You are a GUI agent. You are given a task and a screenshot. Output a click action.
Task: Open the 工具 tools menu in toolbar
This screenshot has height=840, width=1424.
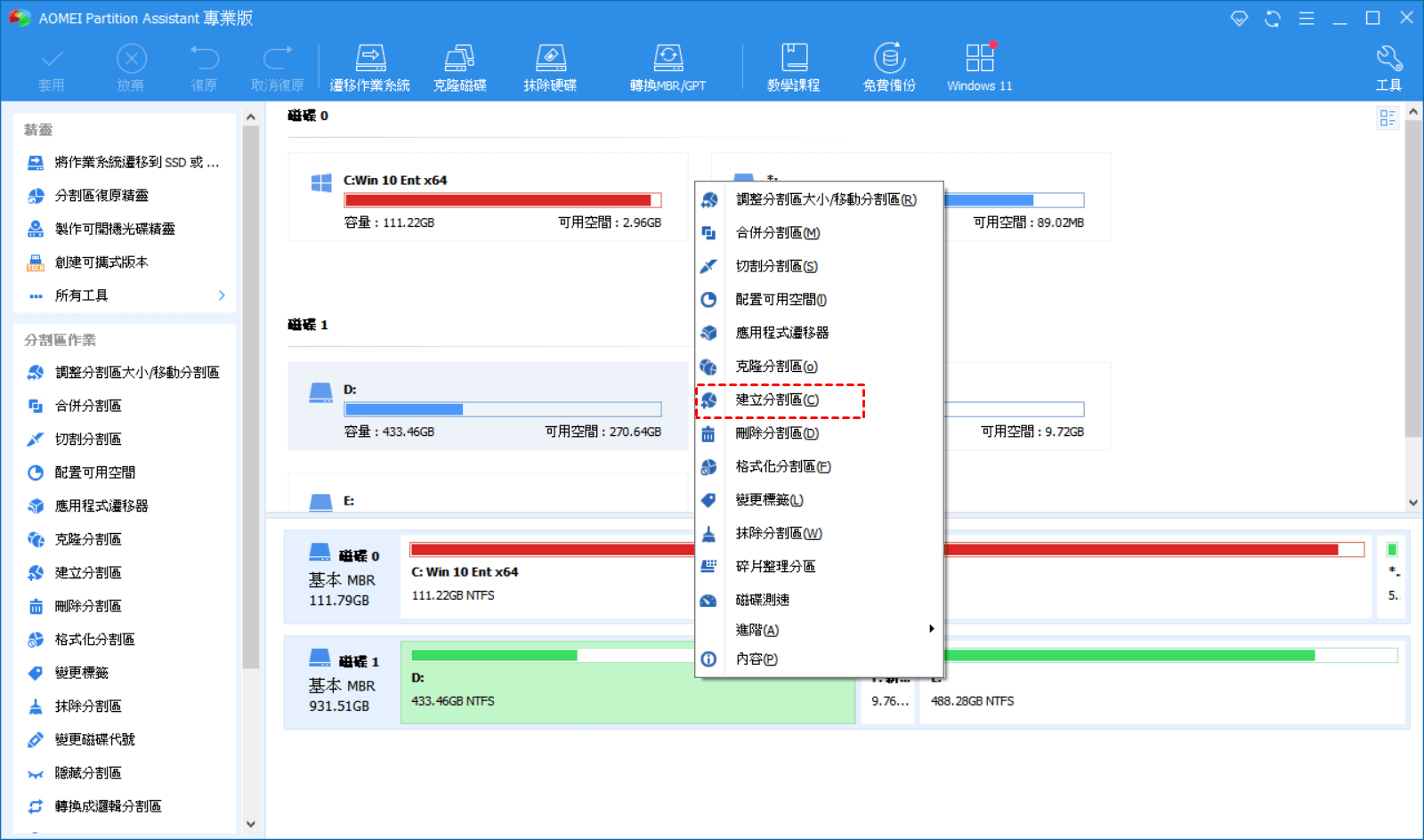(1388, 69)
